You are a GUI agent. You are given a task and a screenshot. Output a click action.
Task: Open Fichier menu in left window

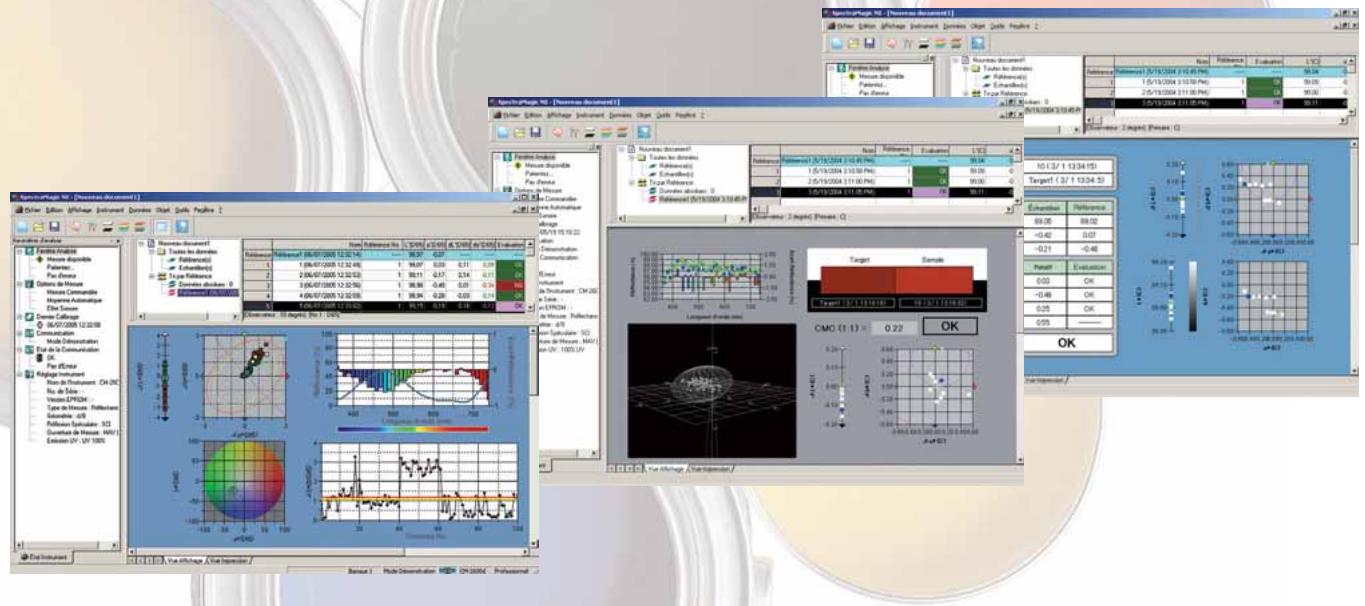pos(32,210)
